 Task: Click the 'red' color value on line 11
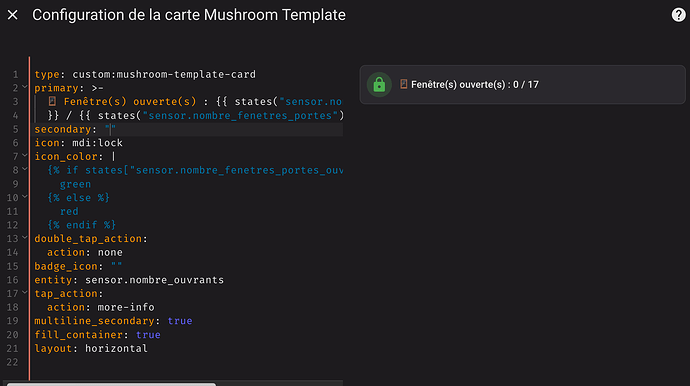click(x=69, y=212)
